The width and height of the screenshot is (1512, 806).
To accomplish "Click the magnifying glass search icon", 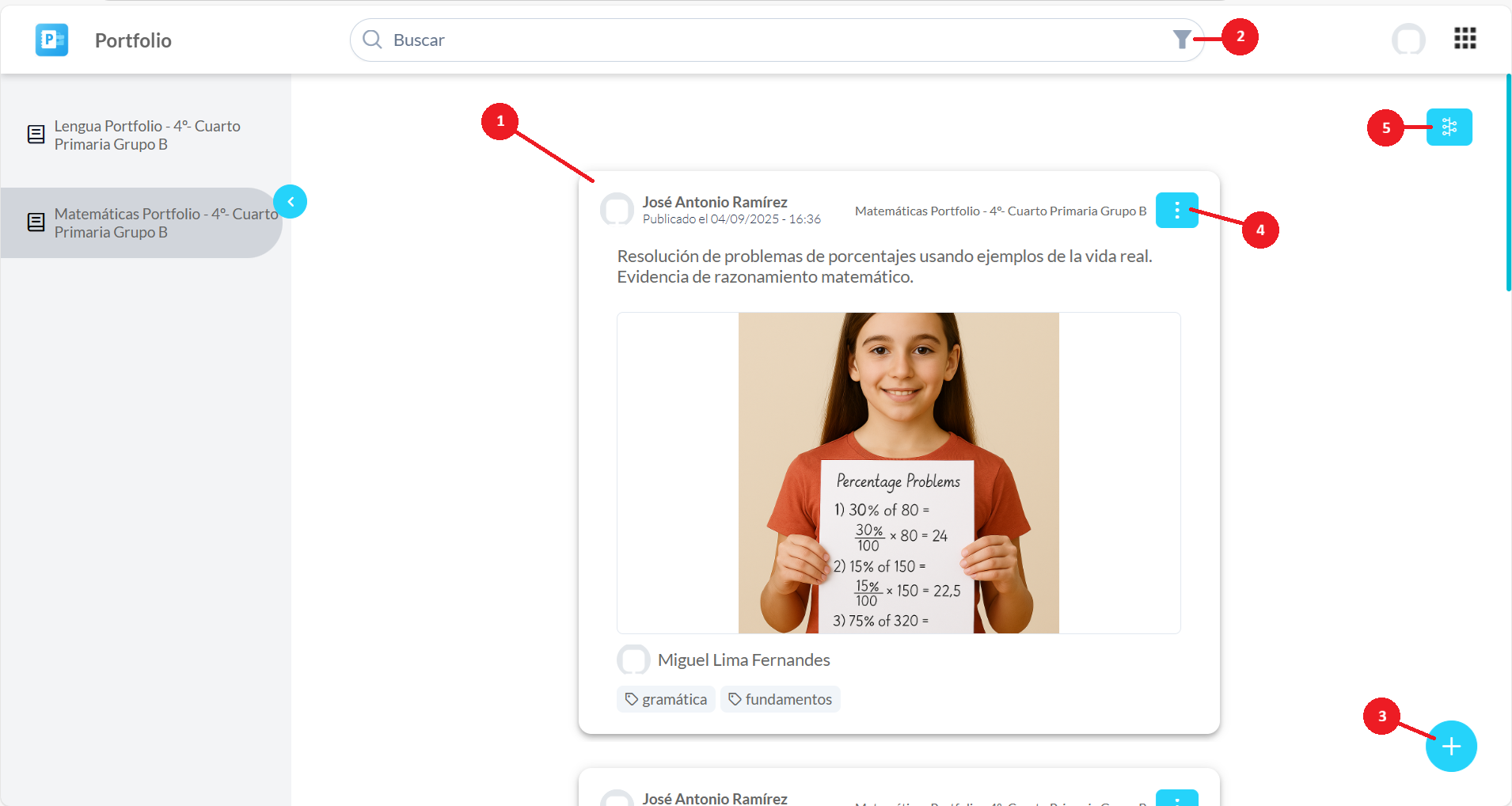I will click(372, 40).
